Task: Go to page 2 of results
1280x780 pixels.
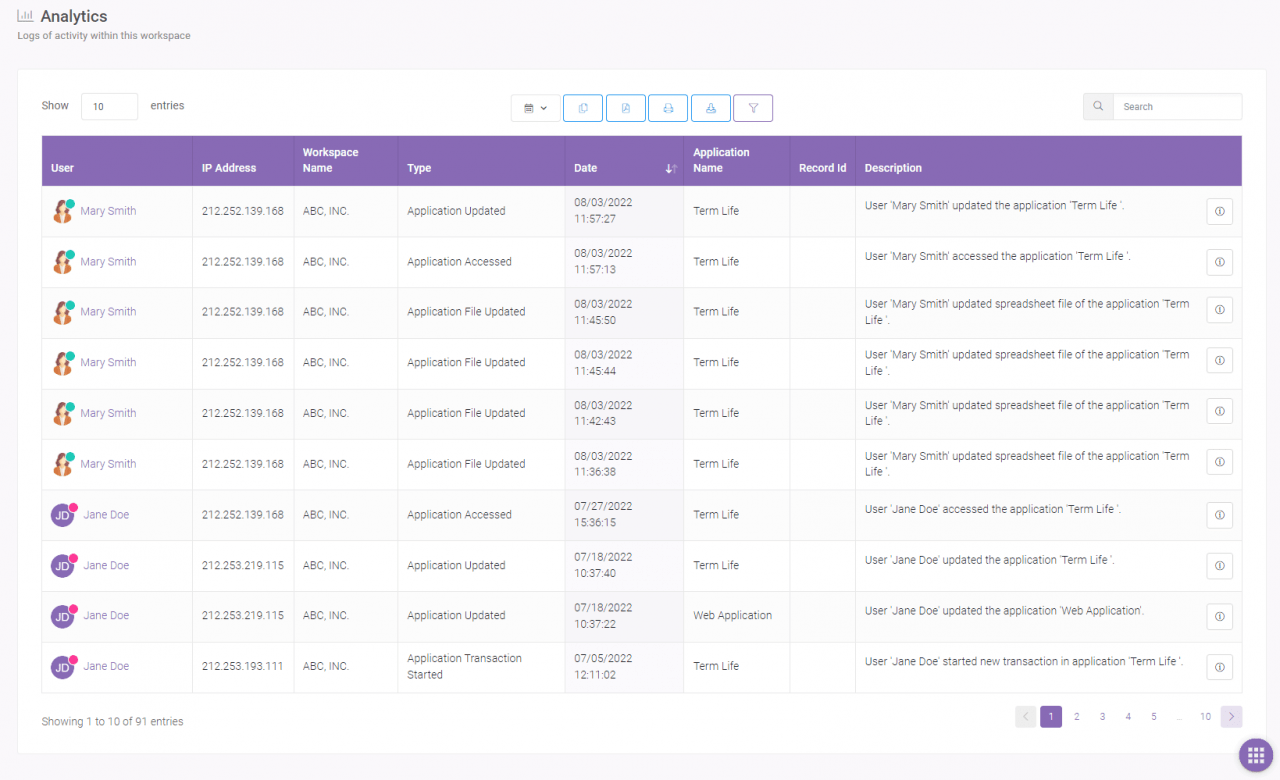Action: (1077, 717)
